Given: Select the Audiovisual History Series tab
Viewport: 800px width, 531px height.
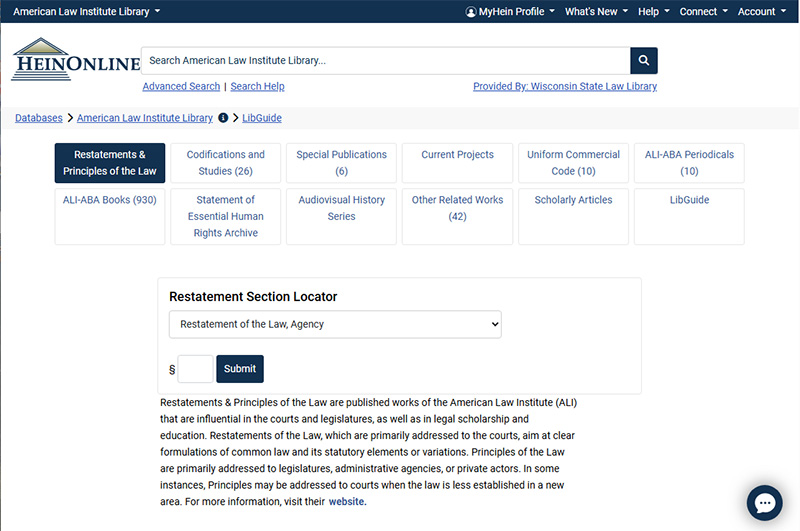Looking at the screenshot, I should pos(341,217).
